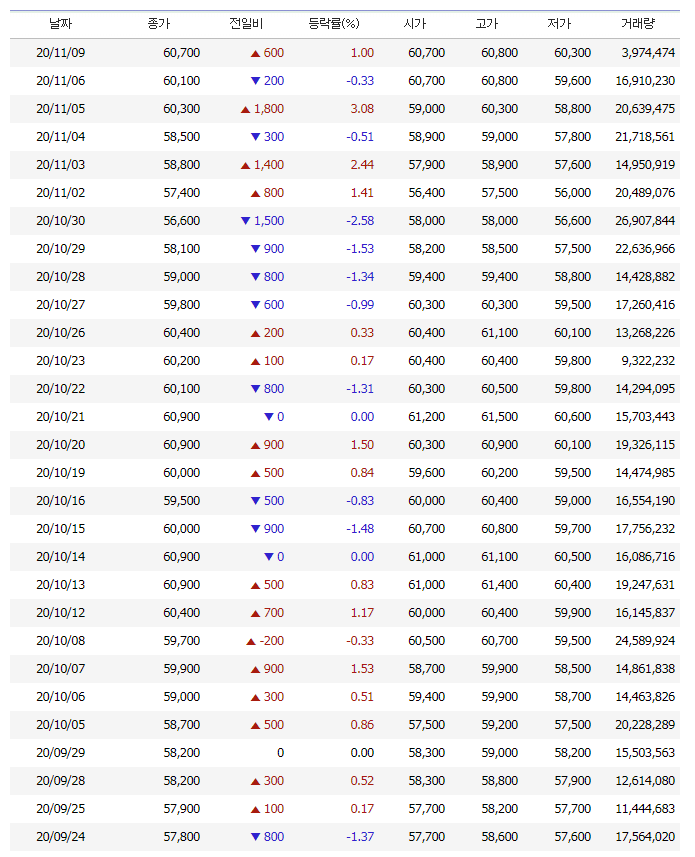Click the 고가 column header
This screenshot has height=857, width=695.
point(487,24)
